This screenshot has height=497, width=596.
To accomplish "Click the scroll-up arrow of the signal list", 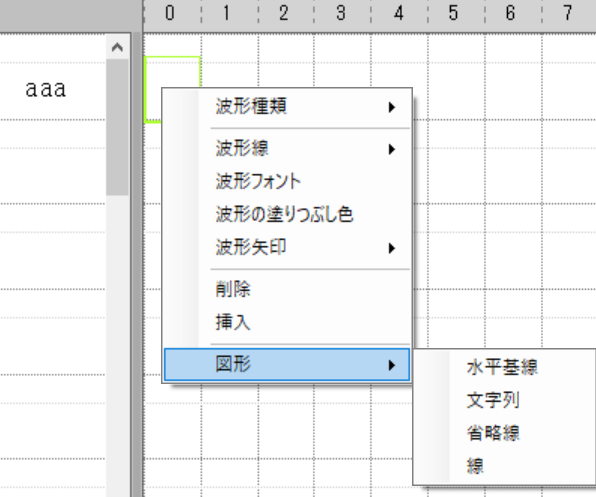I will 117,47.
